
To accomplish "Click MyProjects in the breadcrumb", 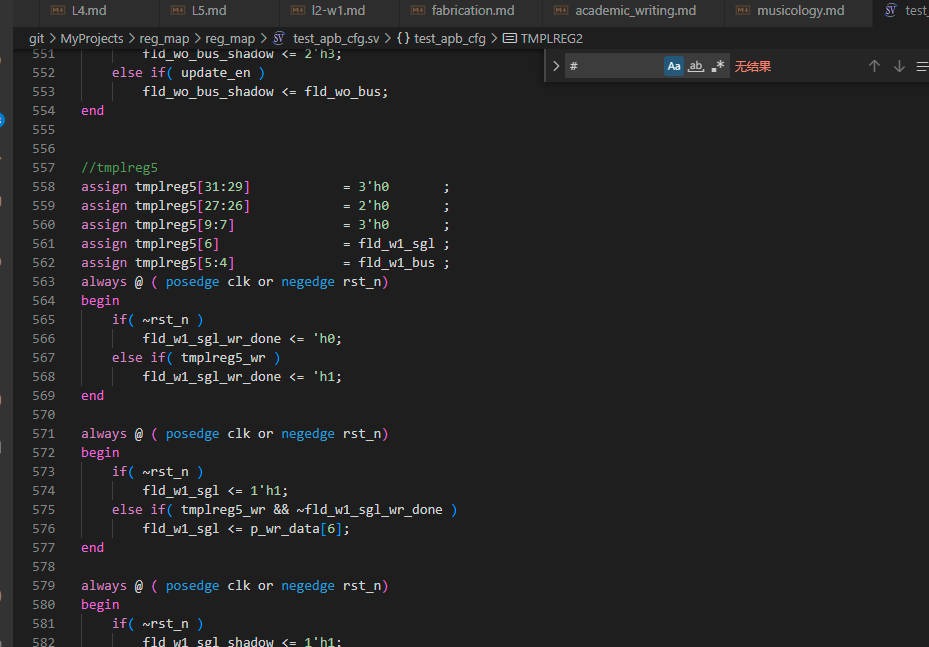I will pyautogui.click(x=92, y=38).
